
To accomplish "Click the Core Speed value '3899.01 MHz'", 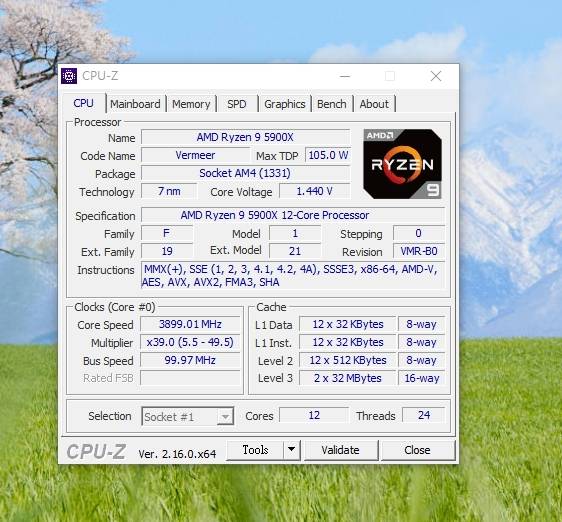I will (x=190, y=324).
